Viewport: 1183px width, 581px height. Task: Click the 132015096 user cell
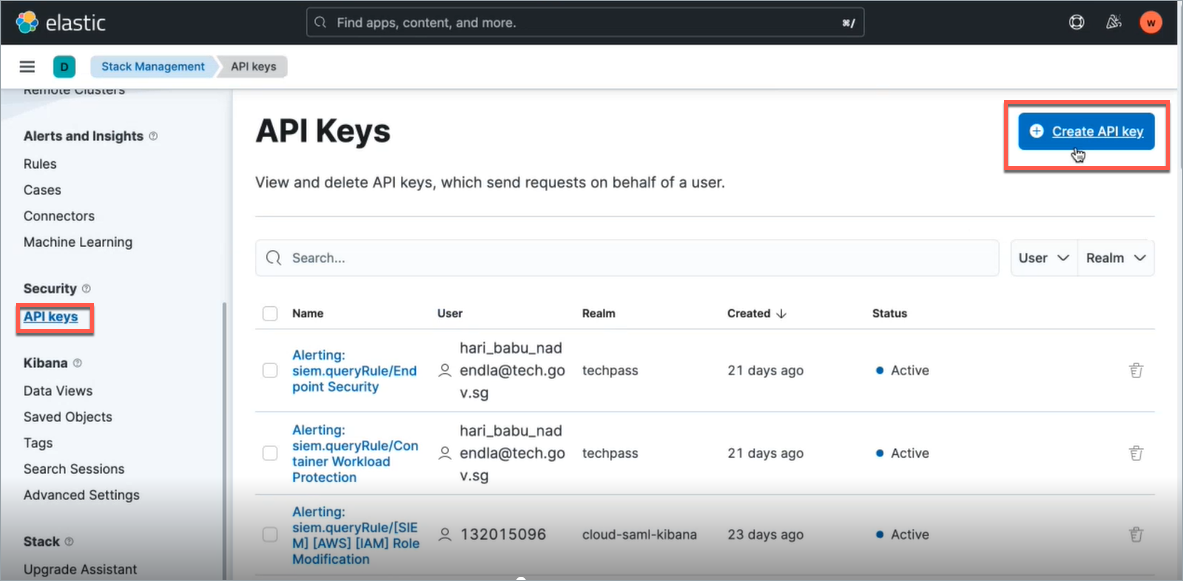(x=503, y=535)
